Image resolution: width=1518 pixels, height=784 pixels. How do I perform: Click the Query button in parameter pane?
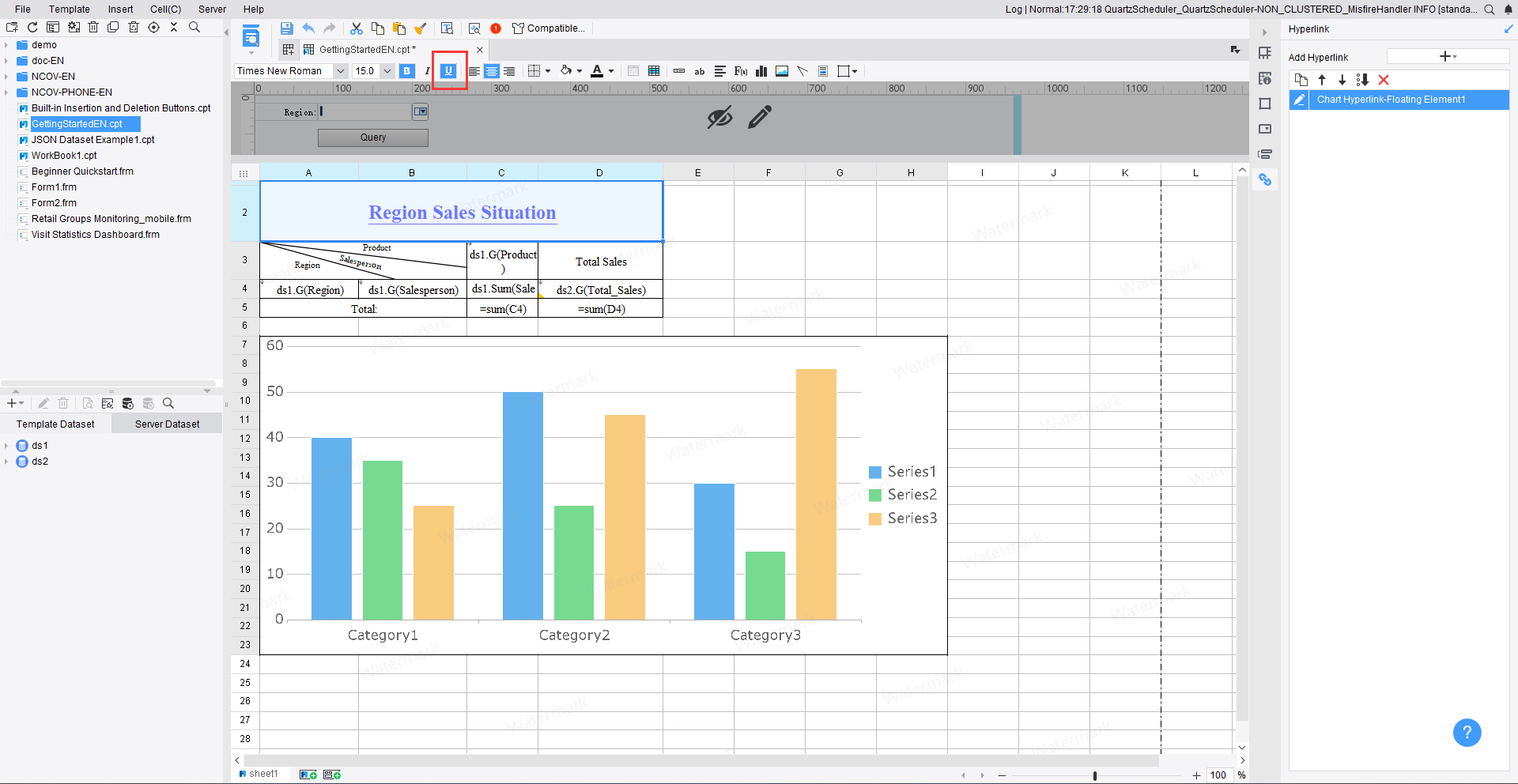click(373, 138)
